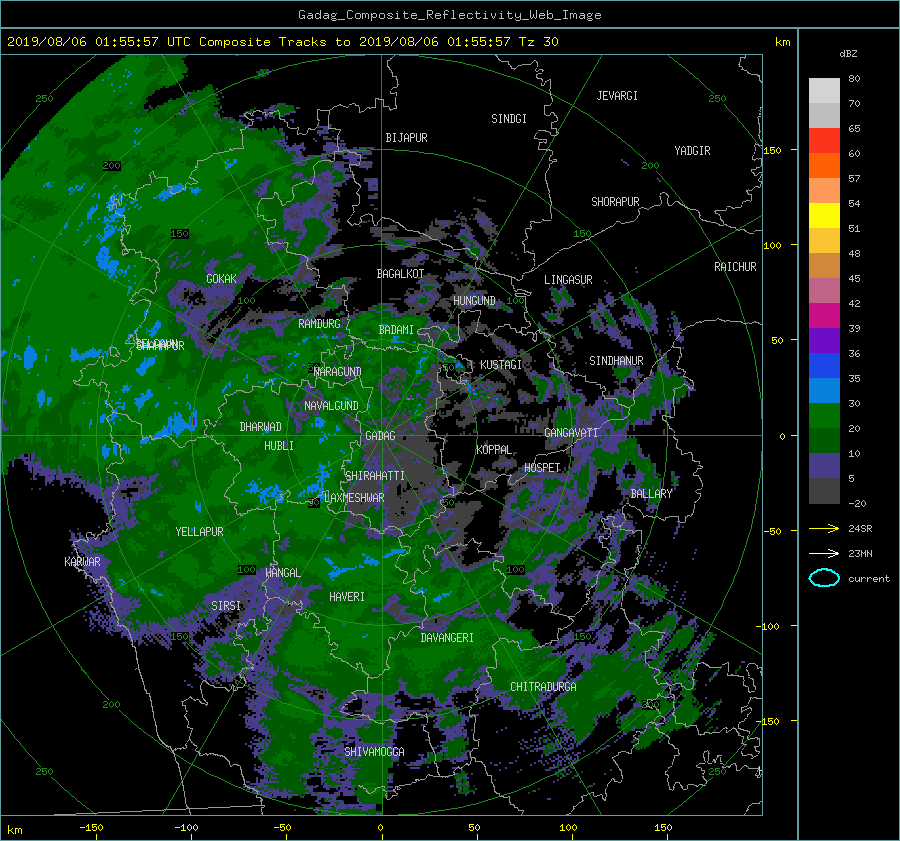
Task: Click the LAXMESHWAR city label
Action: pos(354,498)
